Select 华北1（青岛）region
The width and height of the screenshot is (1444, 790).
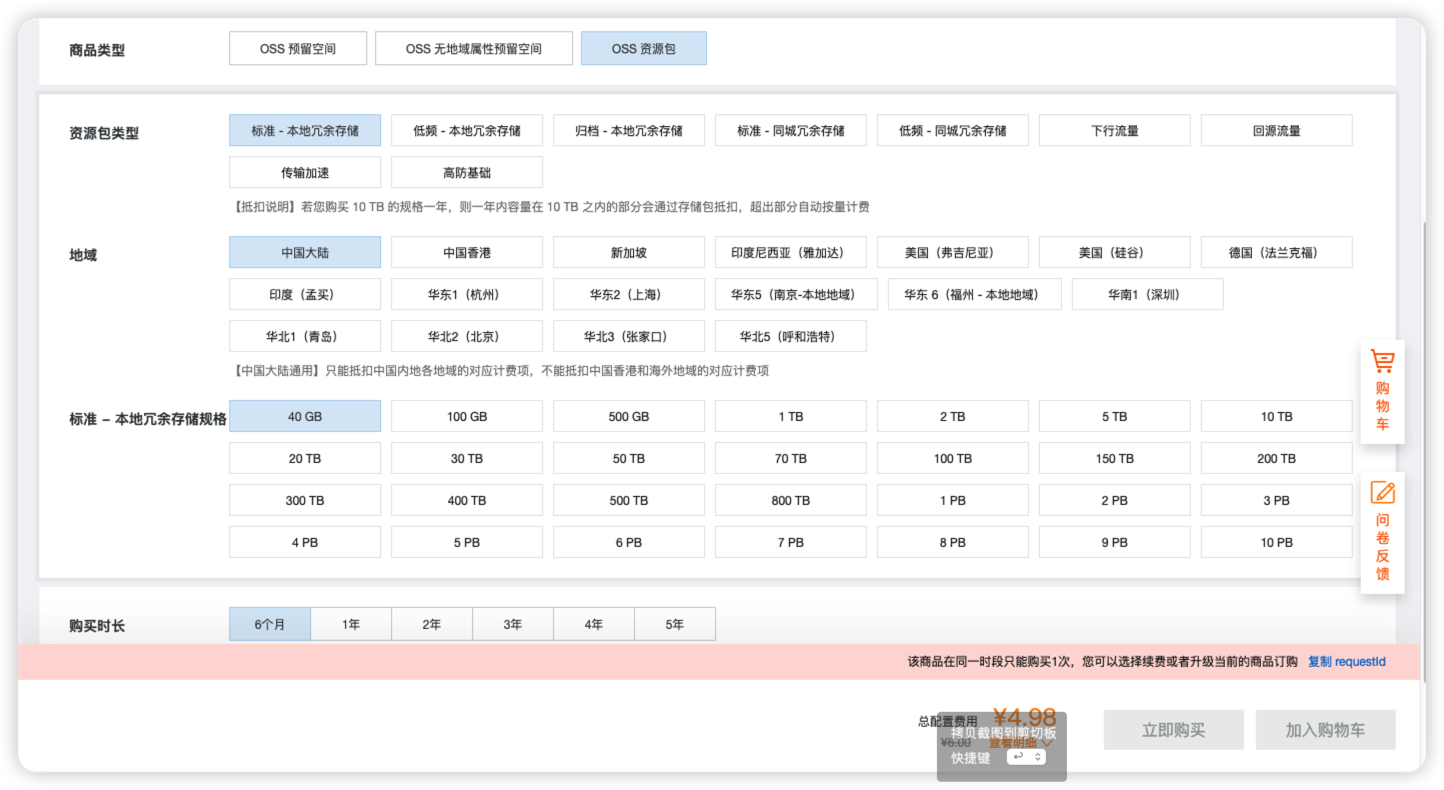(x=305, y=336)
